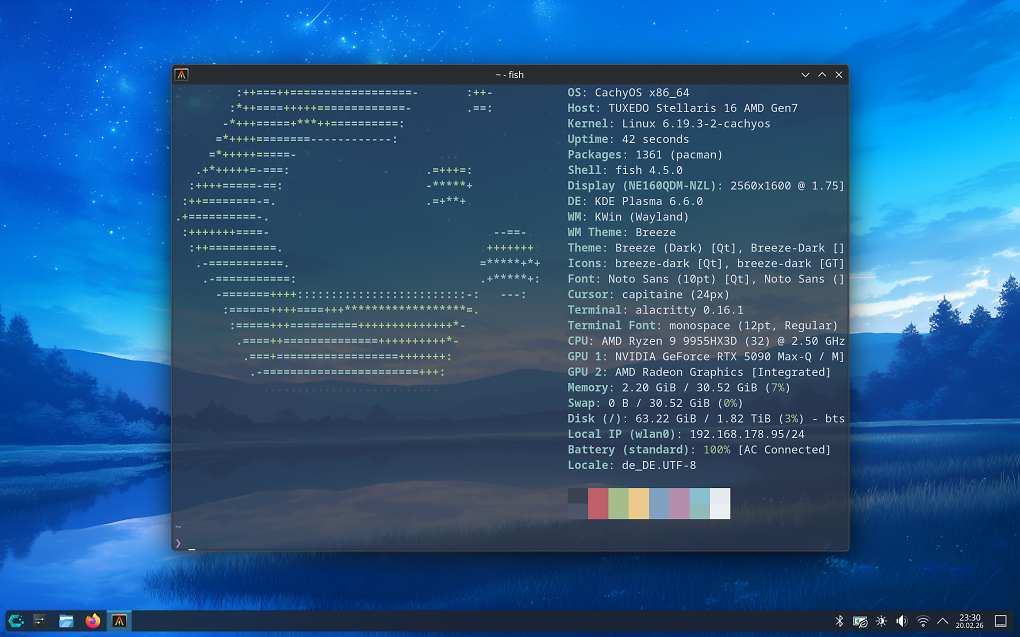The height and width of the screenshot is (637, 1020).
Task: Click the Host TUXEDO Stellaris line
Action: pos(682,108)
